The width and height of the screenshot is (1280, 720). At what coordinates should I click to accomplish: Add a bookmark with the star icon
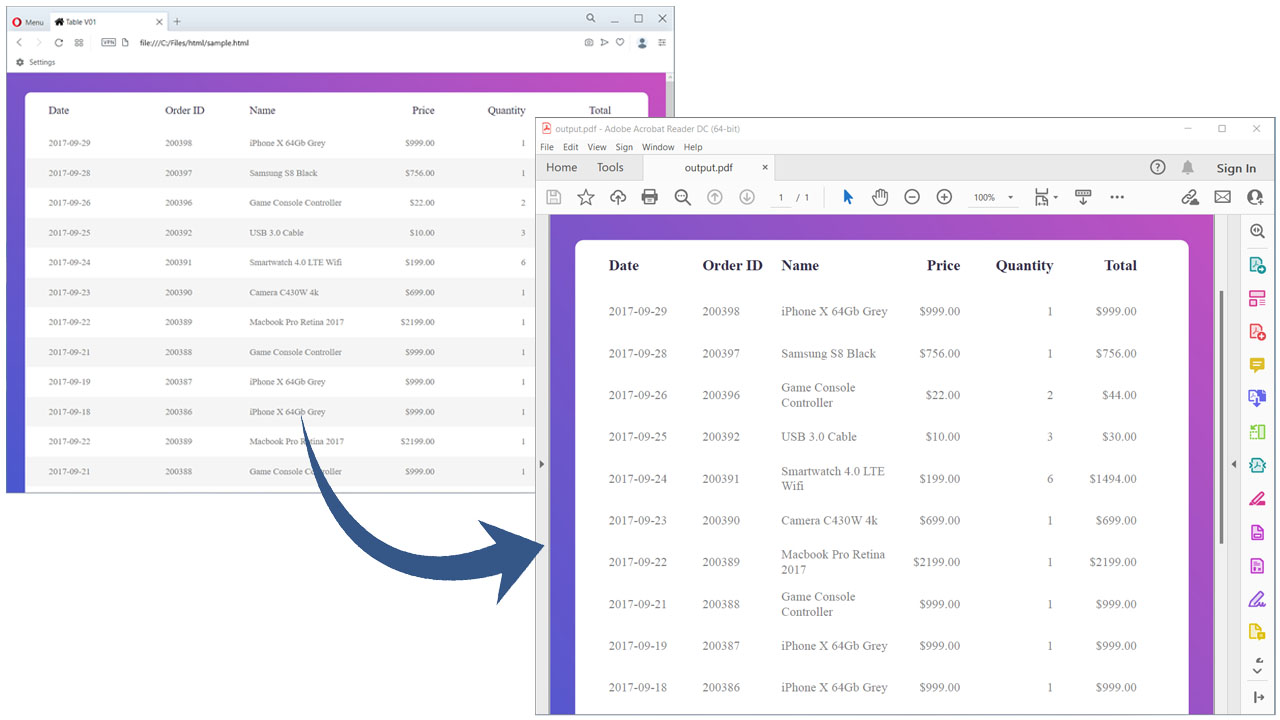point(586,197)
